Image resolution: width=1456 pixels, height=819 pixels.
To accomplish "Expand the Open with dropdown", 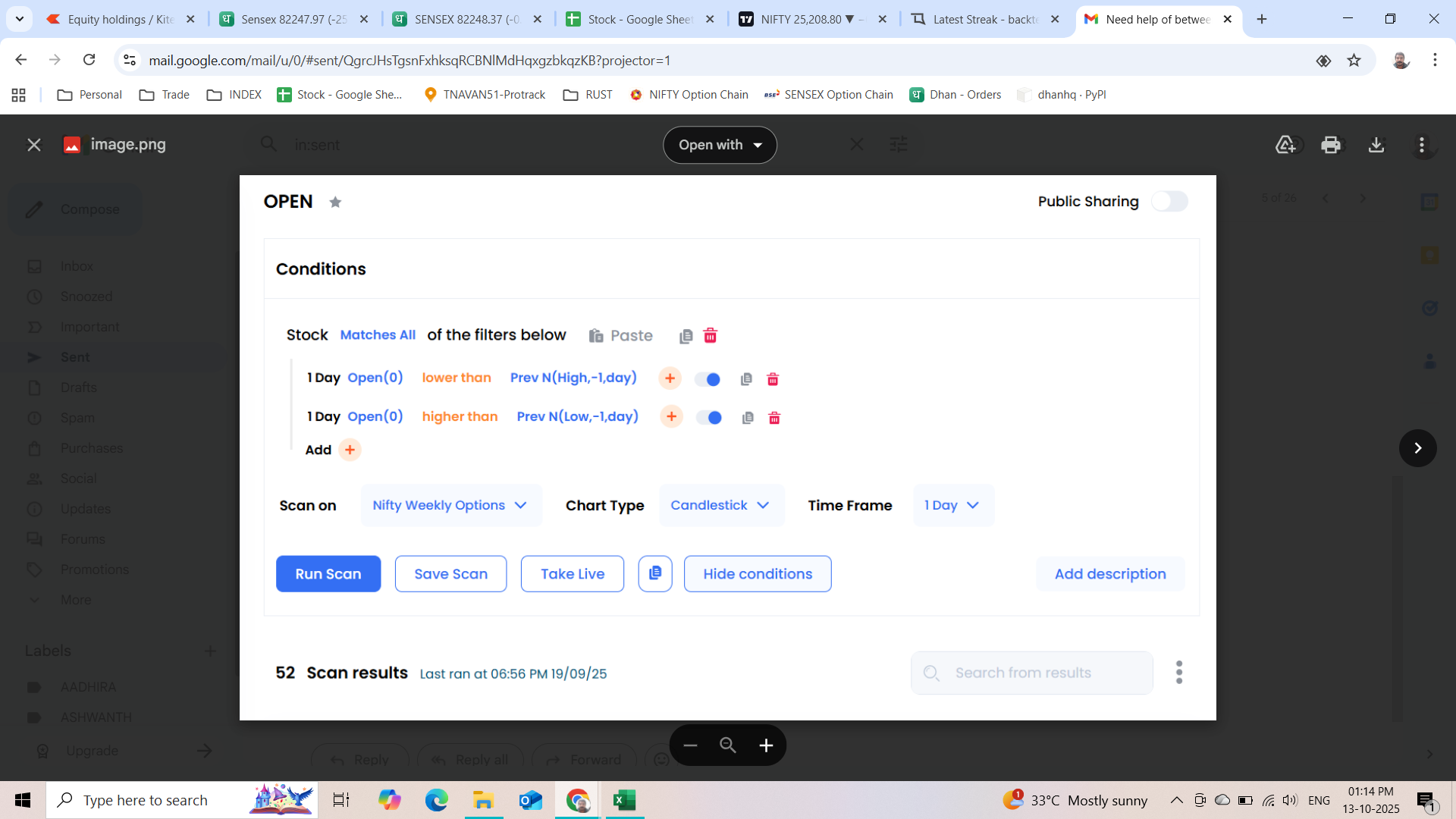I will coord(720,145).
